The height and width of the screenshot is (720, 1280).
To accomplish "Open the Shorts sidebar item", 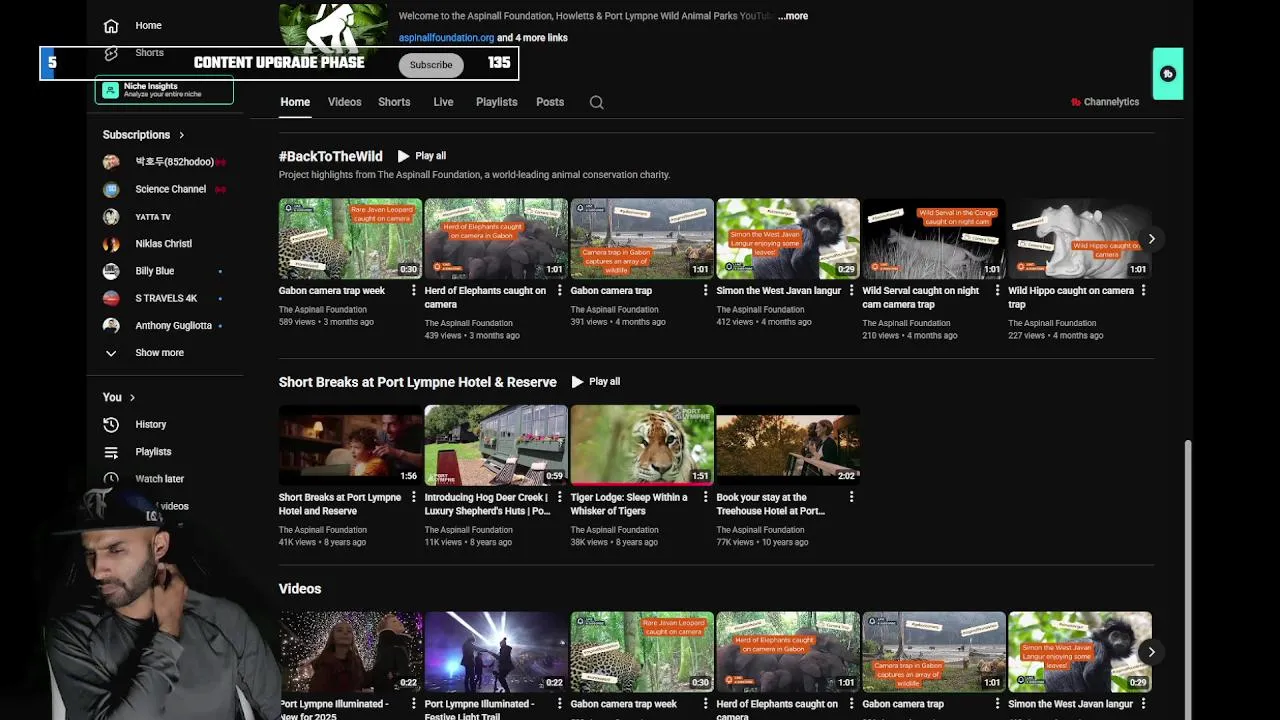I will tap(149, 53).
